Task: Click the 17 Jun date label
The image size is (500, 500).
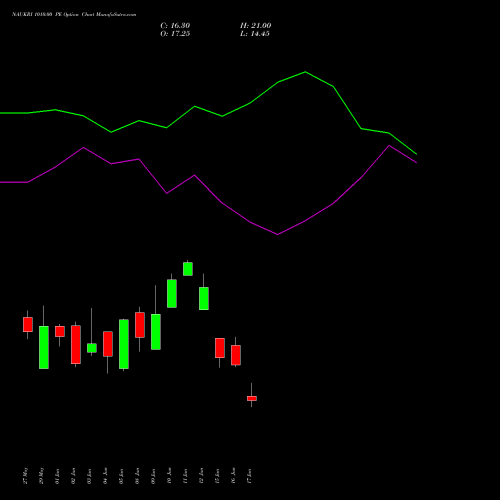Action: [x=250, y=476]
